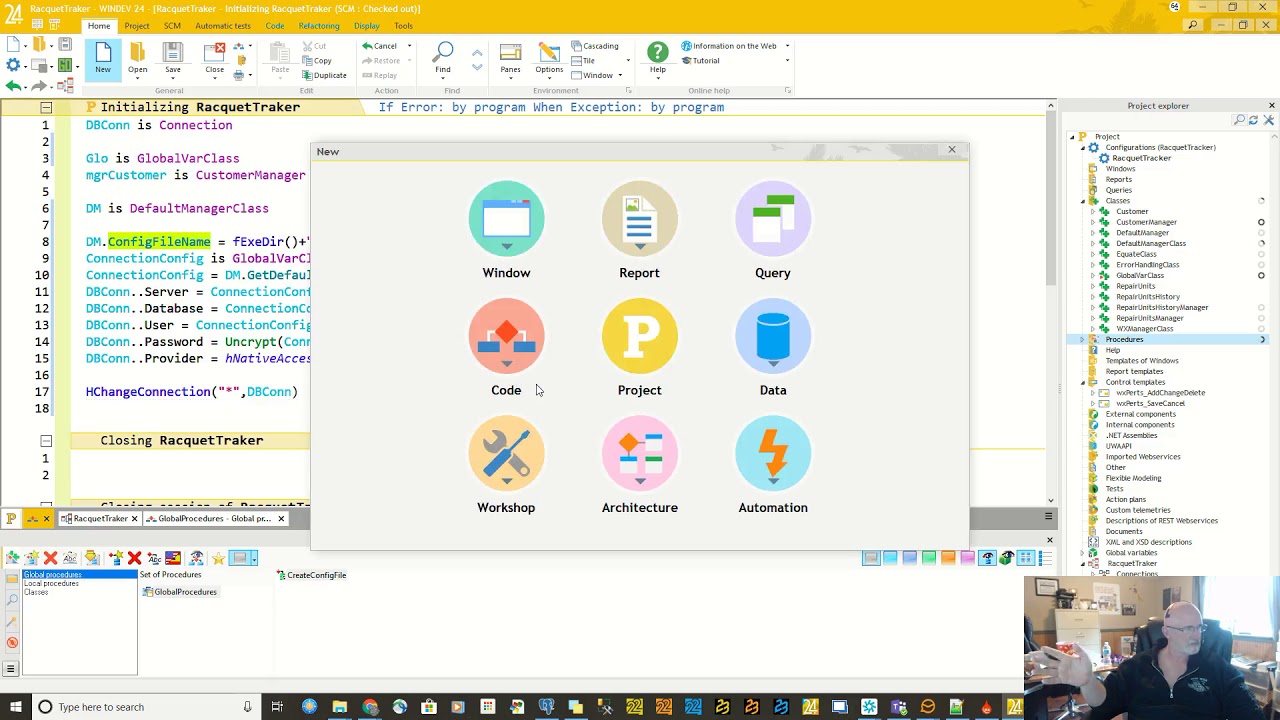The width and height of the screenshot is (1280, 720).
Task: Click the Tutorial link in Online help
Action: 700,60
